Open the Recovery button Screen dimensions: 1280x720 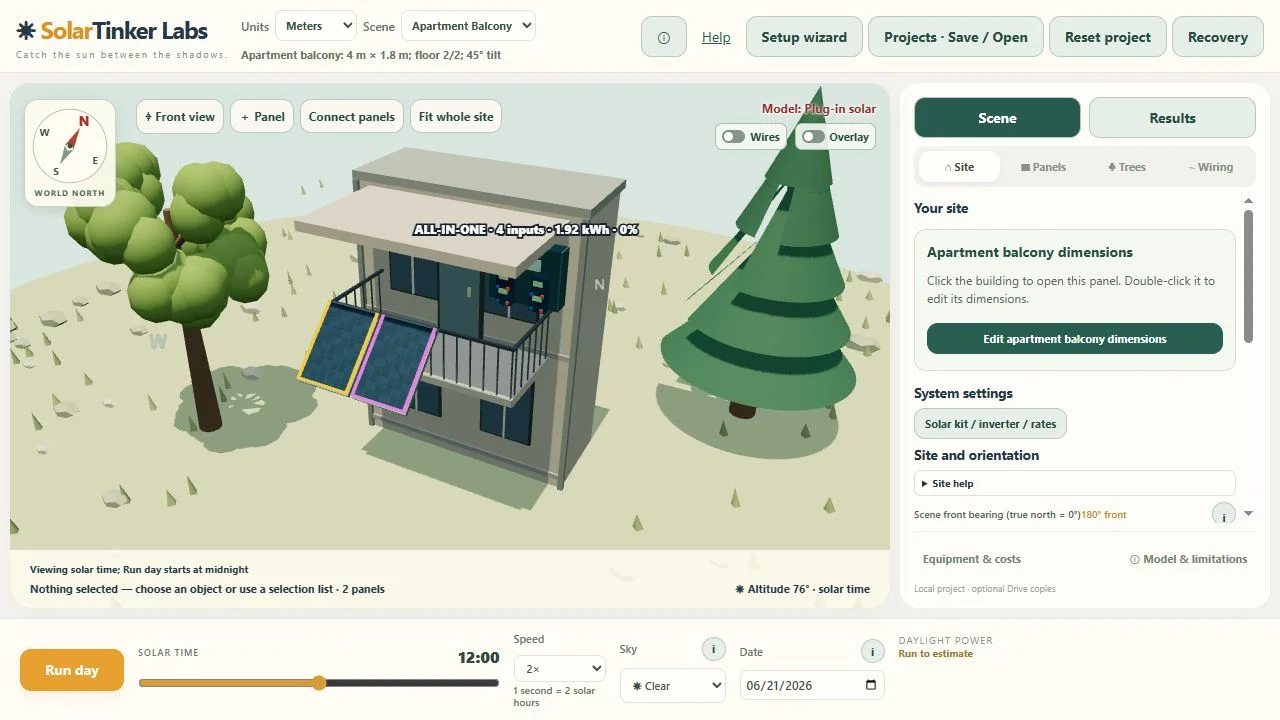pyautogui.click(x=1218, y=37)
